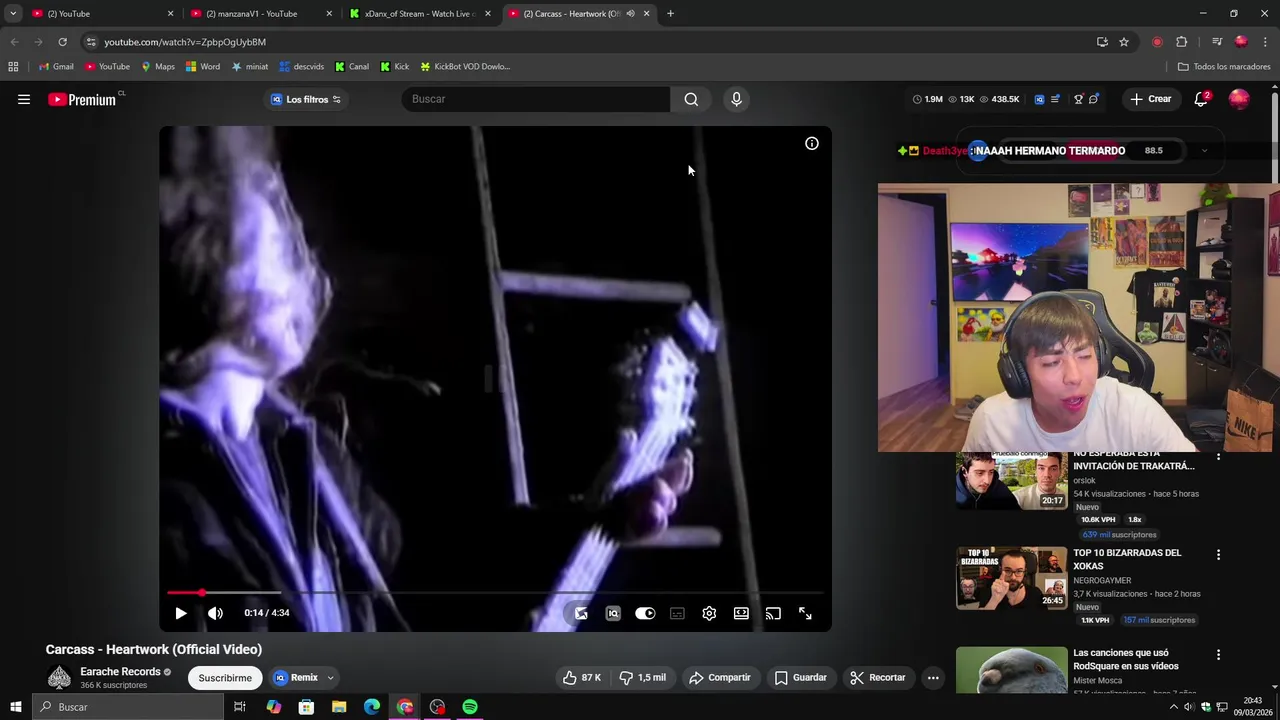Open menu for the Trakatra invitation video

click(1218, 456)
